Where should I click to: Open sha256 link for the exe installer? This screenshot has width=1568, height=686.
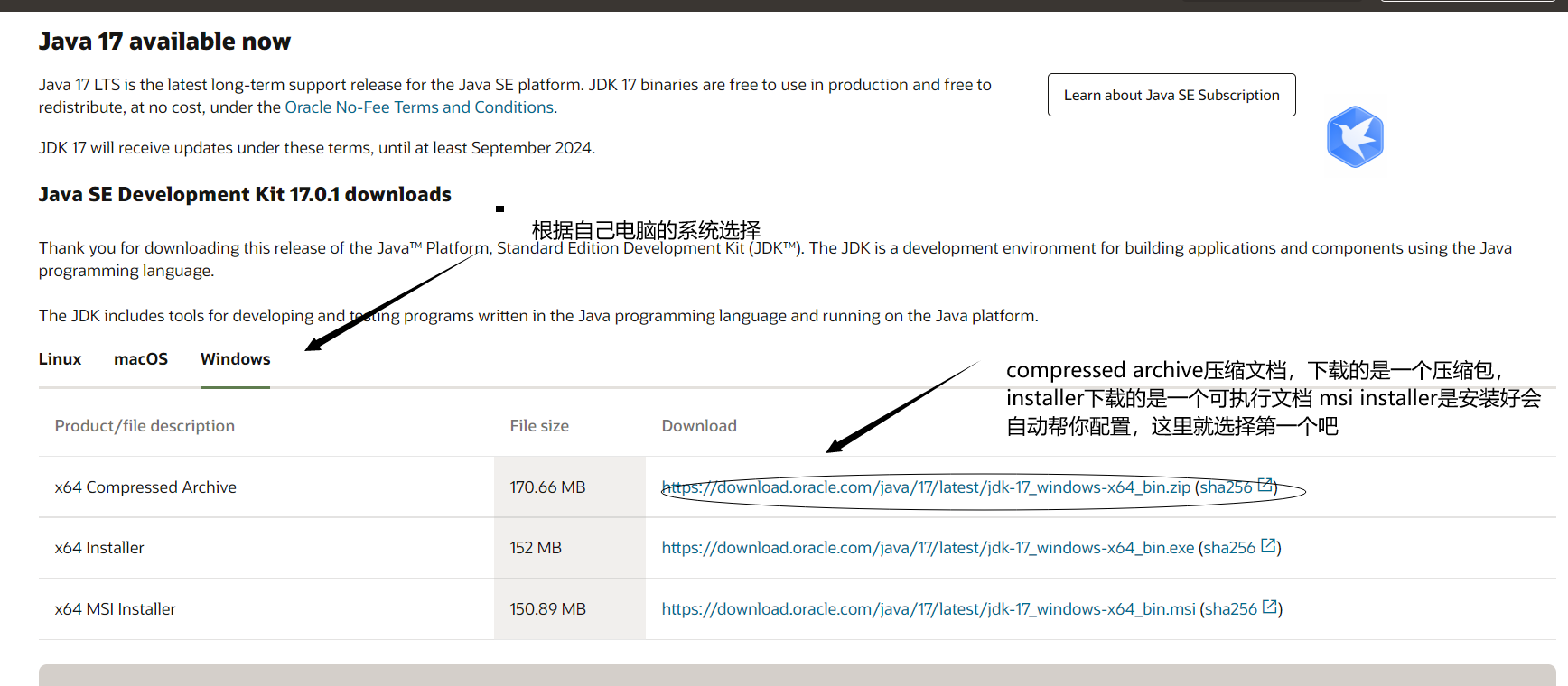click(x=1229, y=548)
